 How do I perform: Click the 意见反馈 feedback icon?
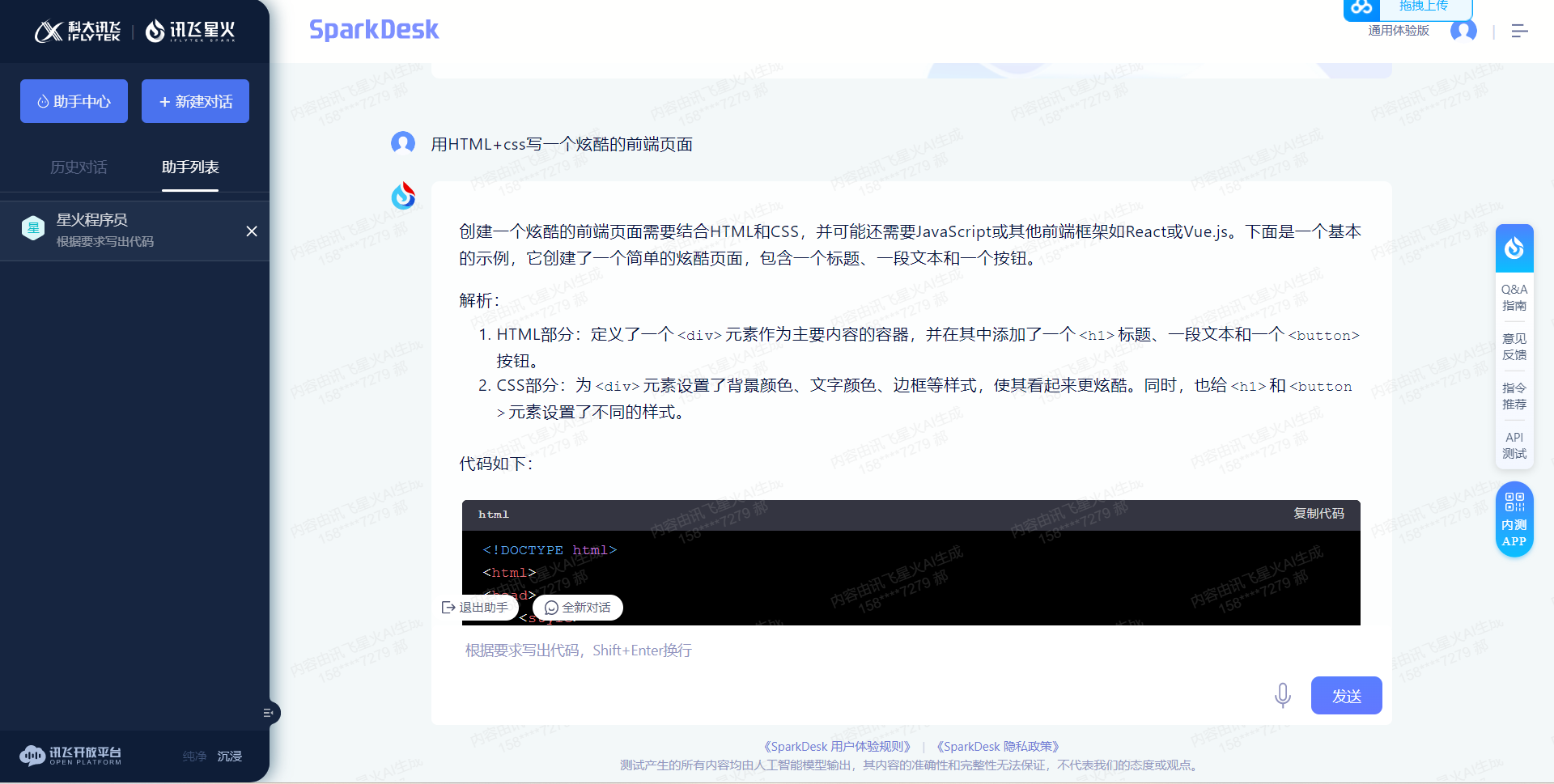(1514, 346)
